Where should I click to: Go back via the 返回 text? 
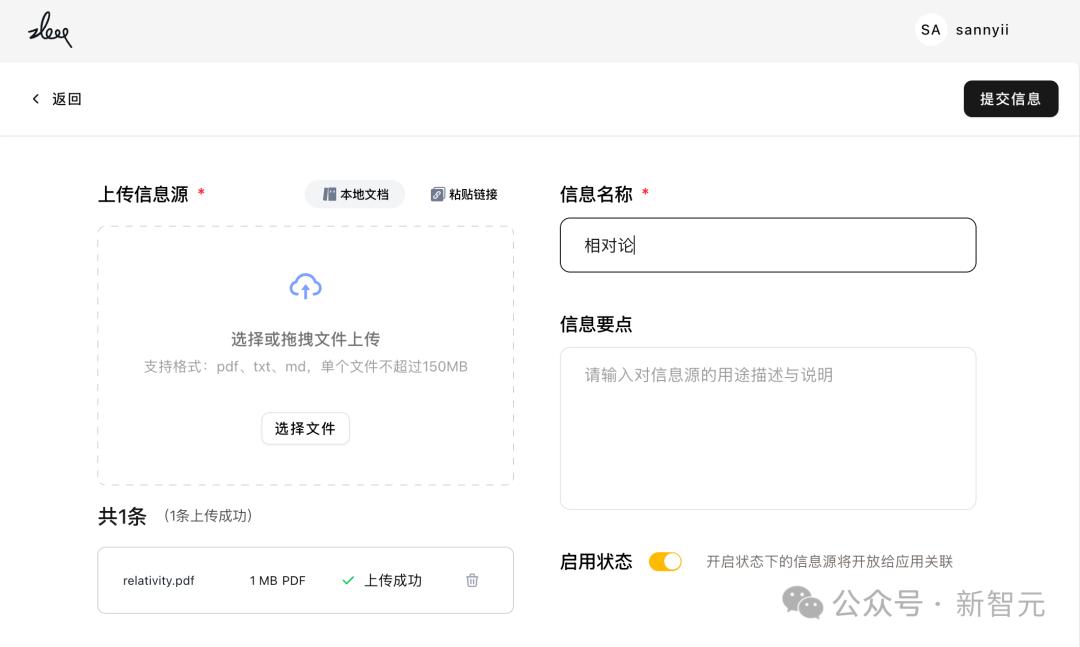[x=67, y=99]
